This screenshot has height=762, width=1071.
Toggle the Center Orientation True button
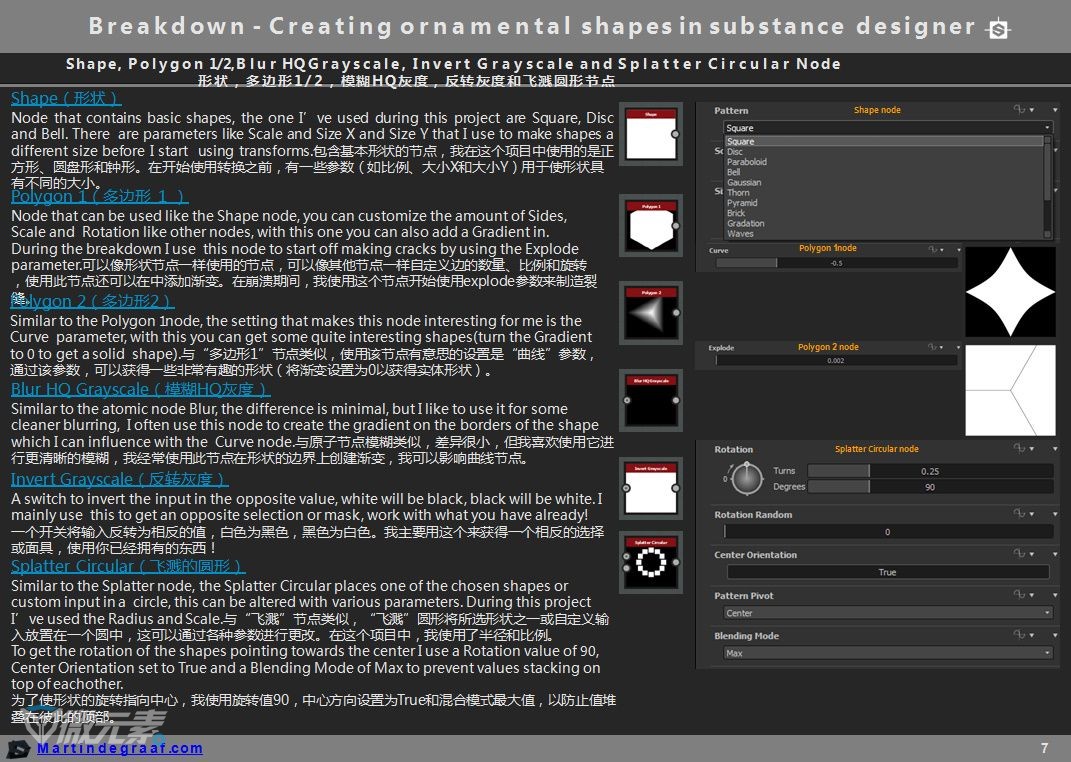pos(888,572)
